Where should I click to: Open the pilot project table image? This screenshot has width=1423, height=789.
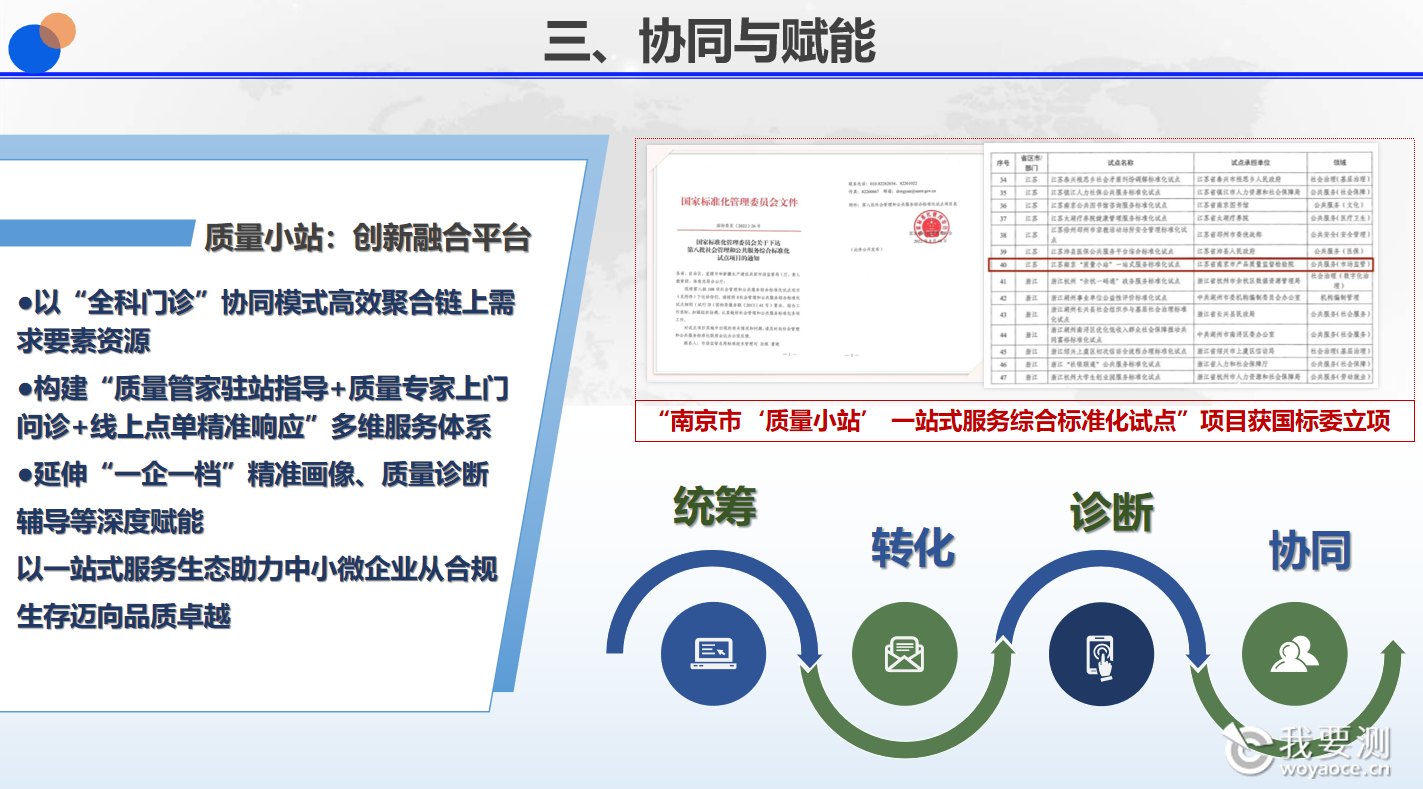[1182, 265]
